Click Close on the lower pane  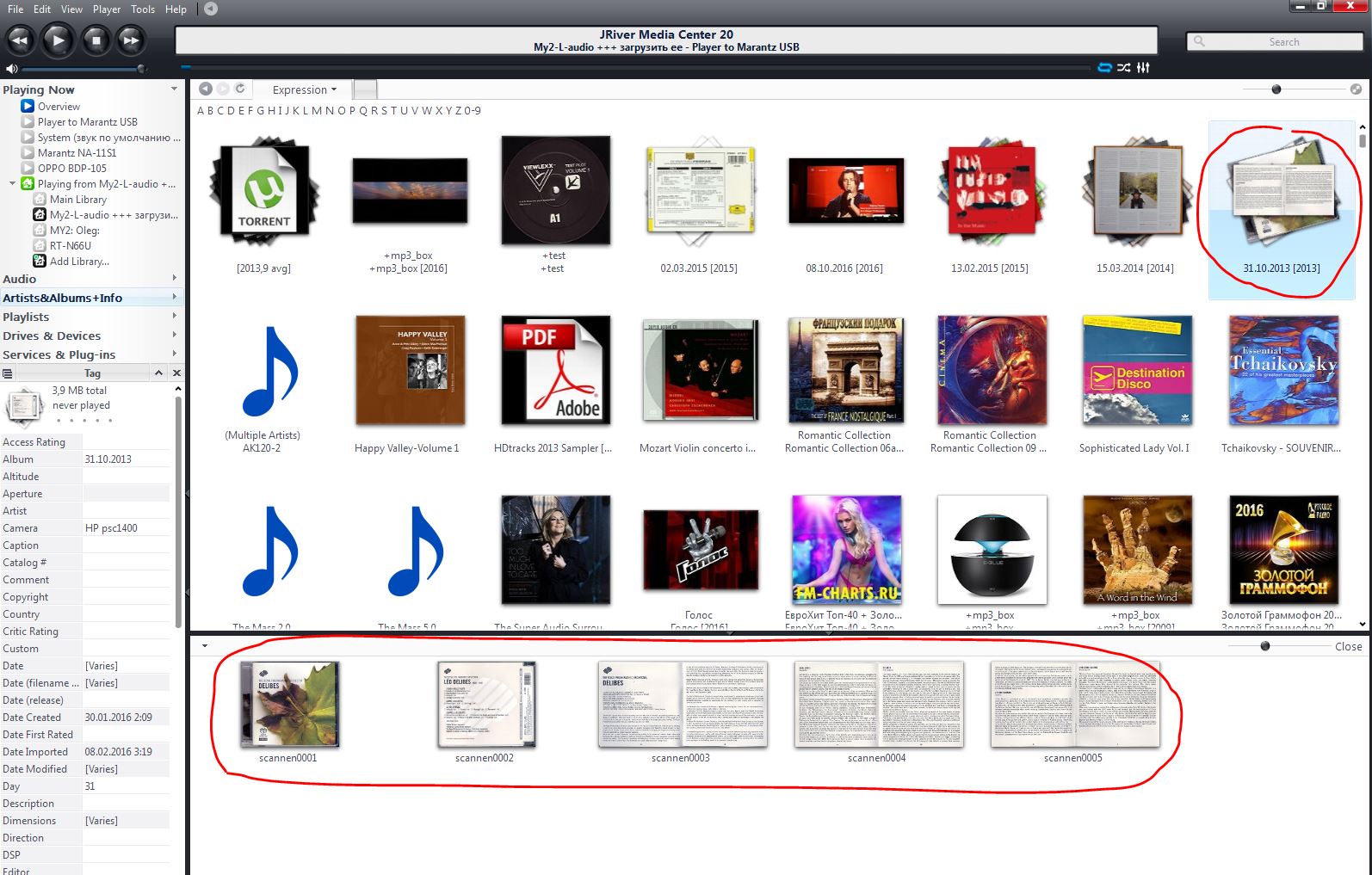click(x=1348, y=646)
